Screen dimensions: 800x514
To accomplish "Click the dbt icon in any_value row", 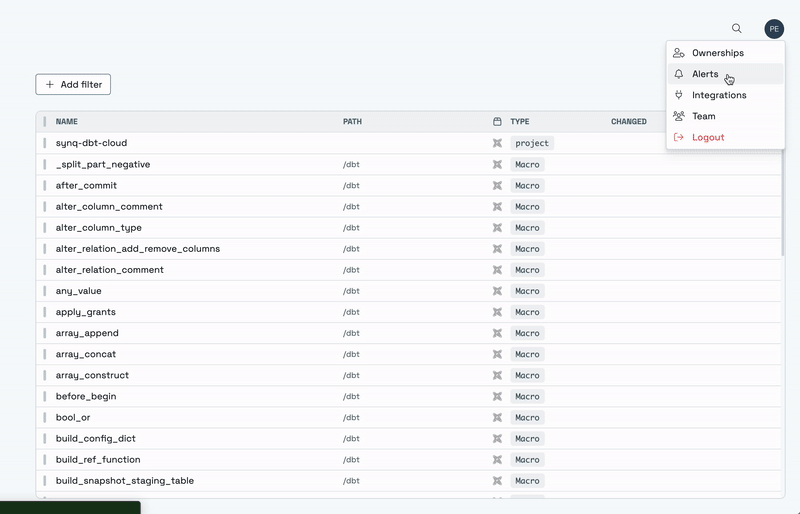I will 497,291.
